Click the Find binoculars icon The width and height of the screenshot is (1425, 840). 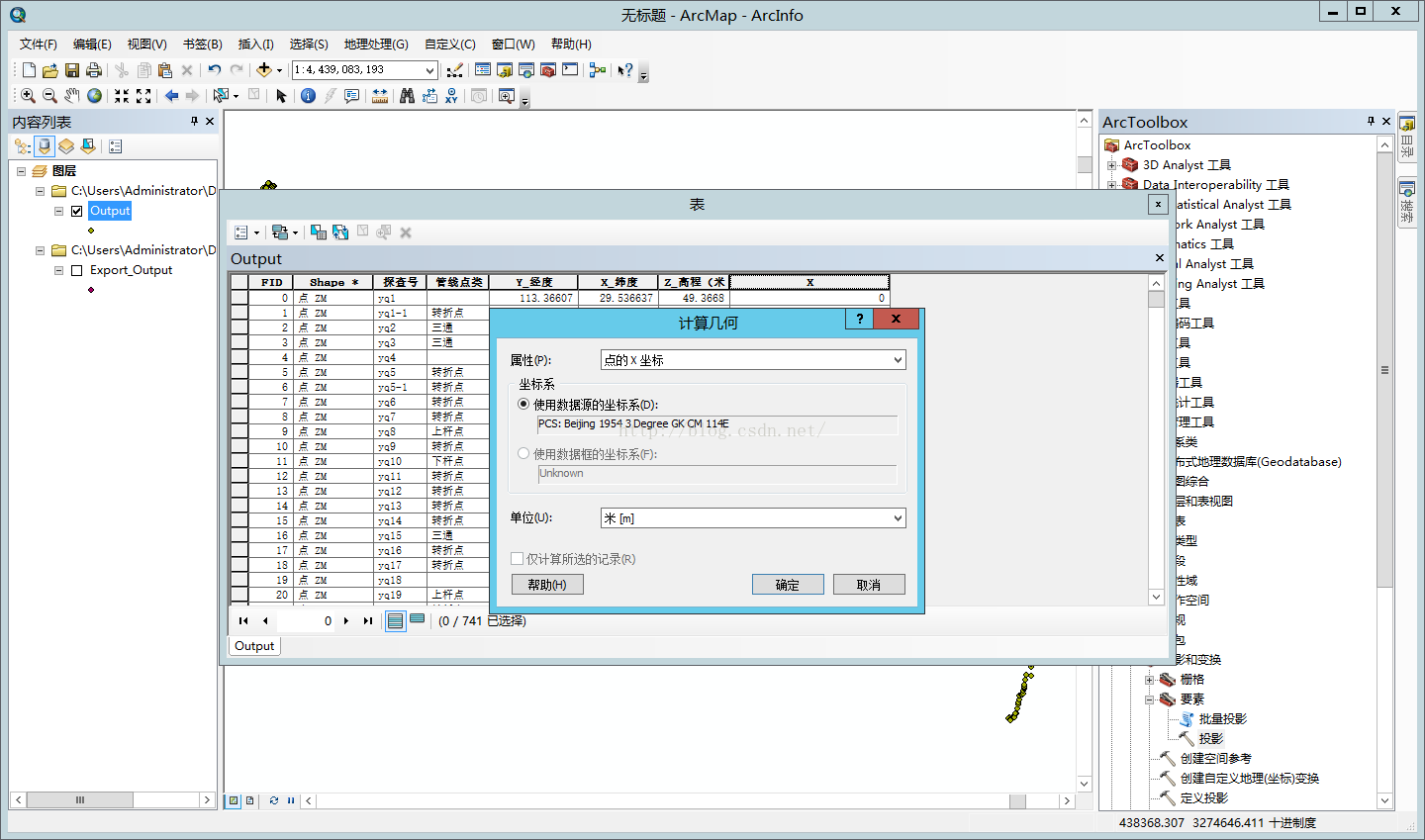pos(407,96)
